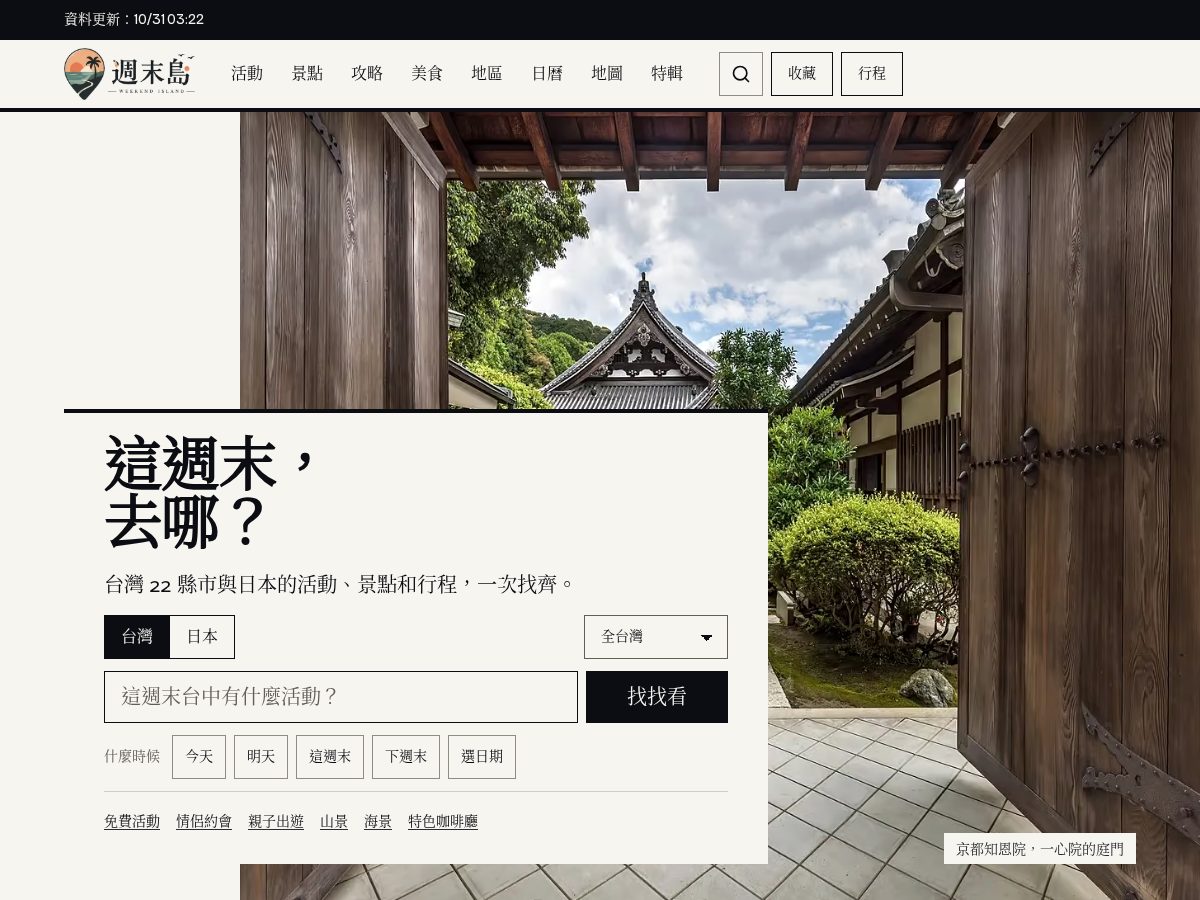Follow the 海景 quick link
1200x900 pixels.
(x=378, y=822)
